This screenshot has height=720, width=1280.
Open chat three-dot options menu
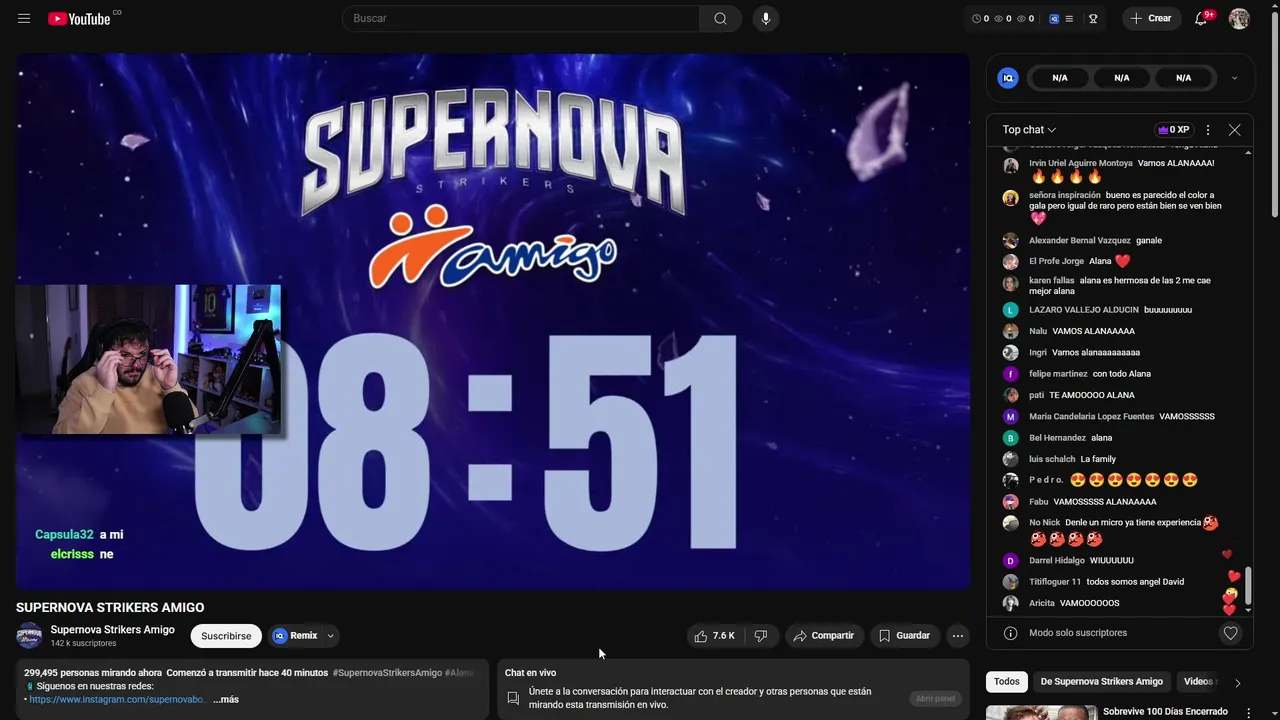(1208, 130)
